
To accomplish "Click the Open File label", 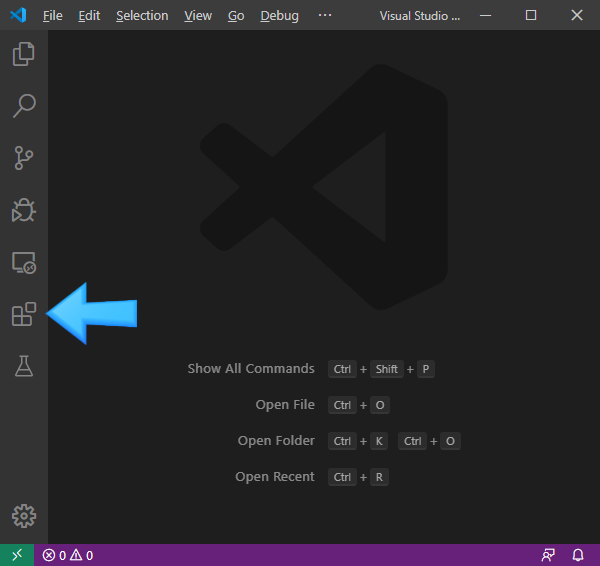I will click(x=285, y=405).
